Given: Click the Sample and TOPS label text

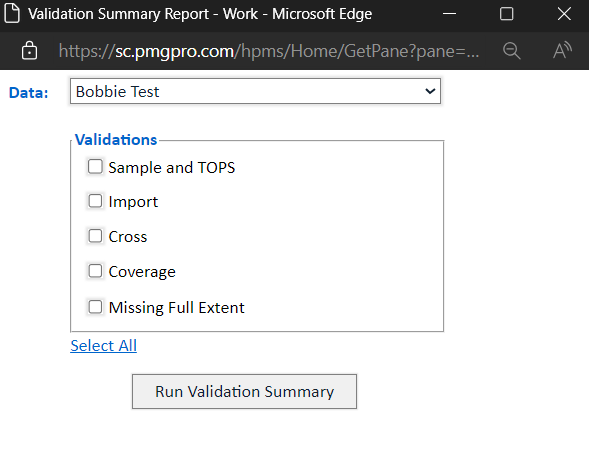Looking at the screenshot, I should (172, 168).
